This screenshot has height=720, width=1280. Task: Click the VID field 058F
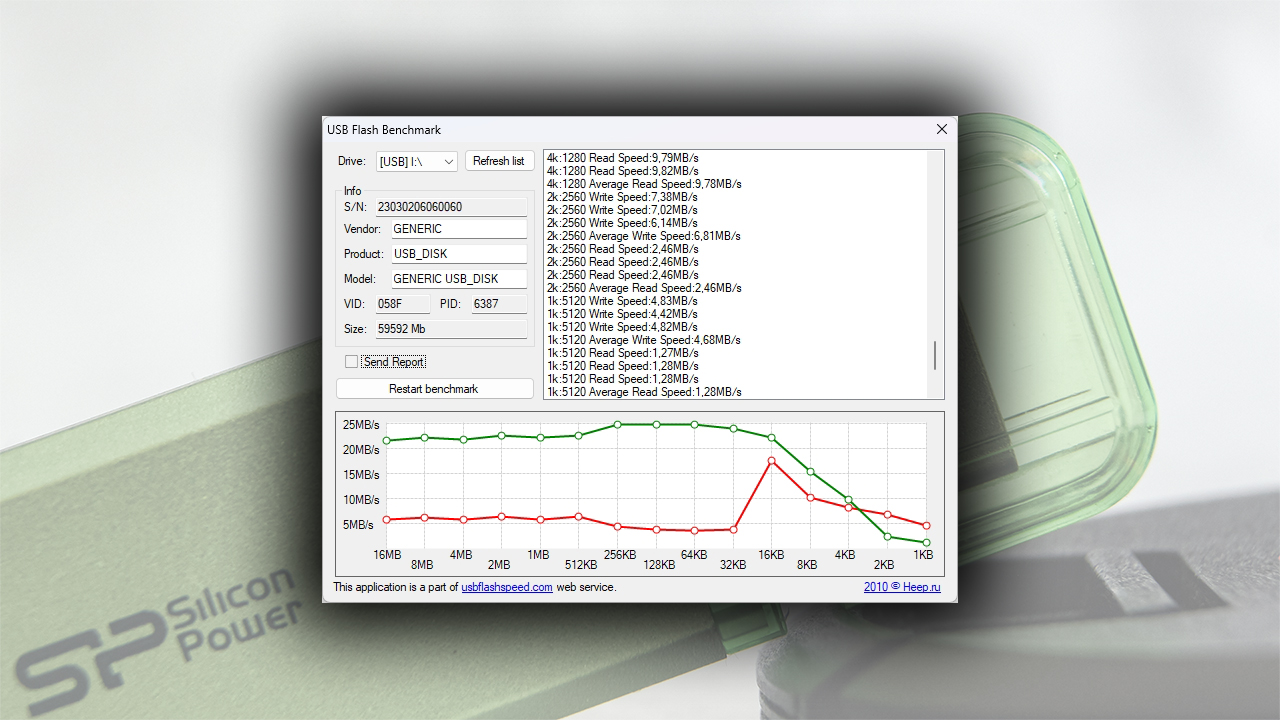coord(403,304)
